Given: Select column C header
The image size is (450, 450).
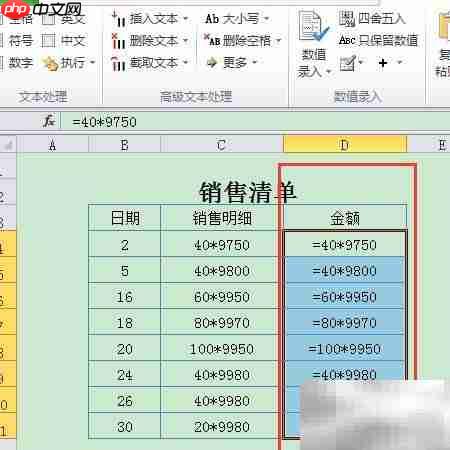Looking at the screenshot, I should (221, 145).
